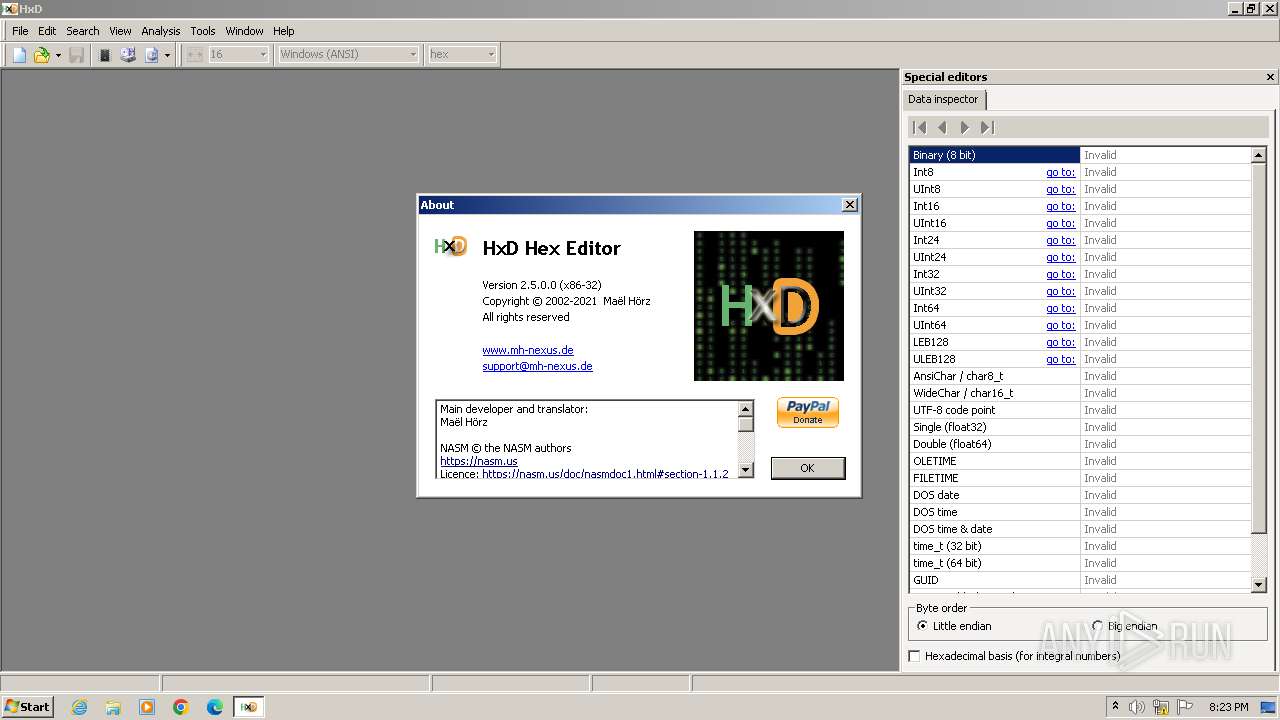
Task: Open the Windows (ANSI) encoding dropdown
Action: 348,54
